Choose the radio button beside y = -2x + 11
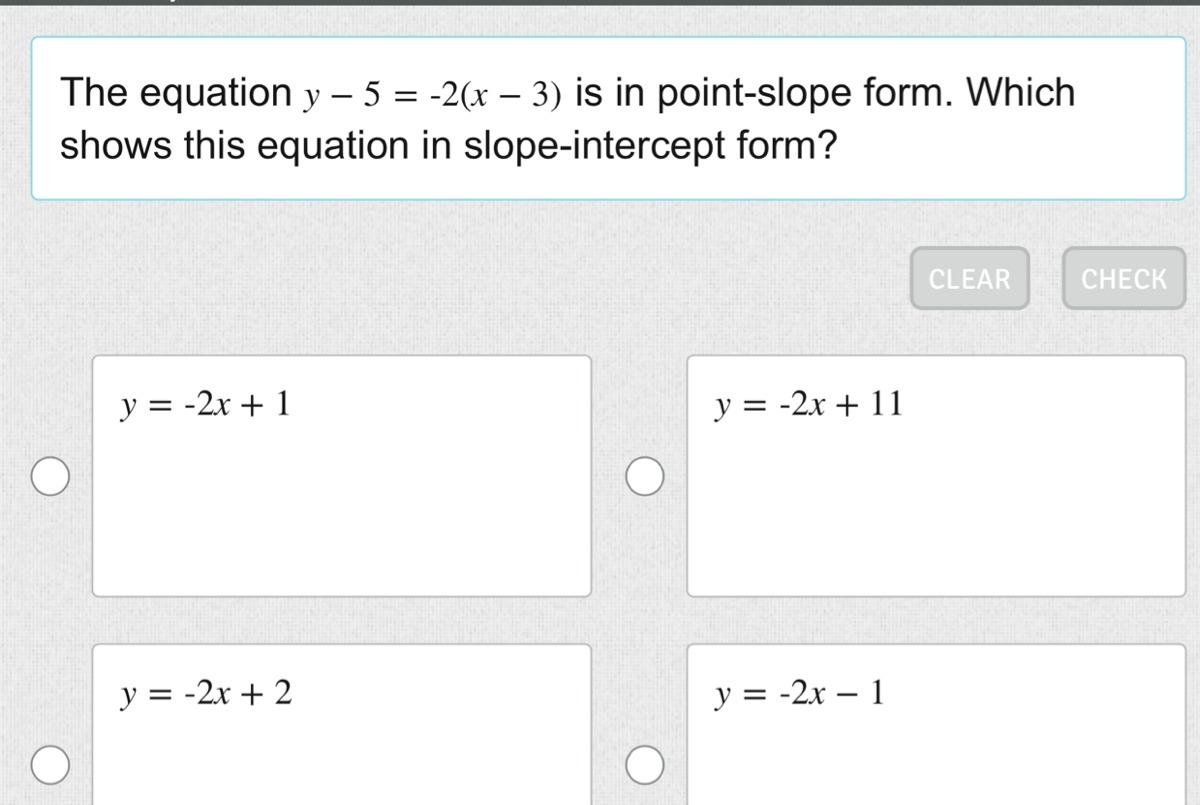This screenshot has width=1200, height=805. pos(645,476)
